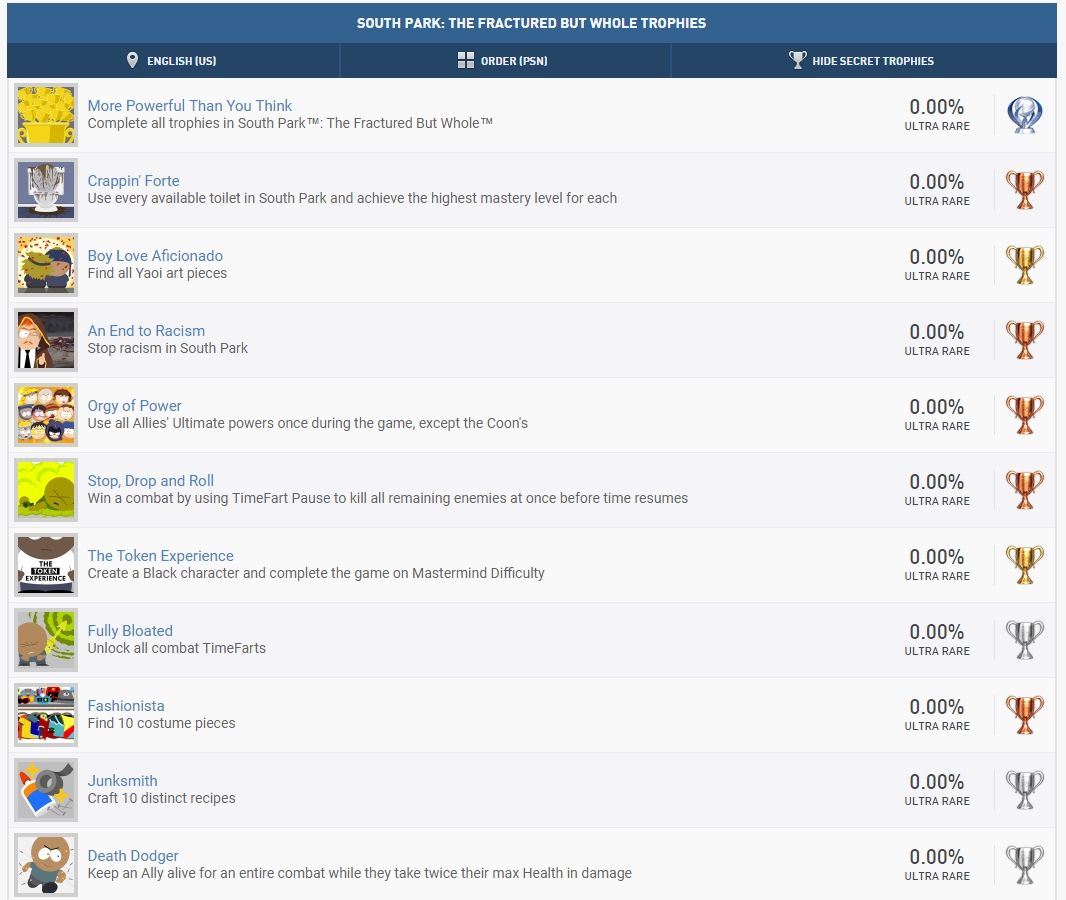Click the description "Find all Yaoi art pieces"
The height and width of the screenshot is (900, 1066).
point(157,273)
